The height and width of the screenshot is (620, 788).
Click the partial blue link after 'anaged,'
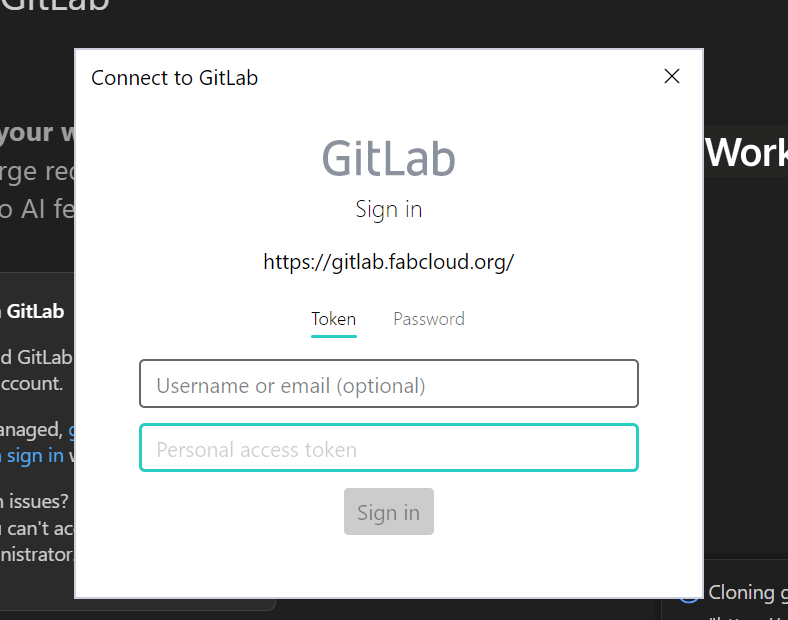coord(70,430)
